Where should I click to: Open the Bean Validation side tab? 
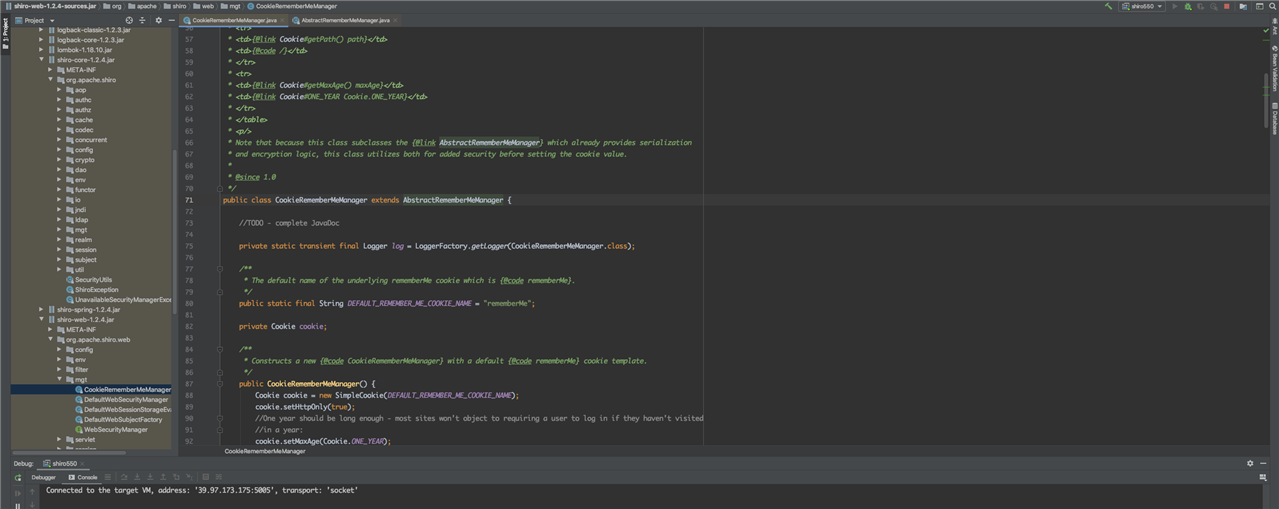(1275, 68)
